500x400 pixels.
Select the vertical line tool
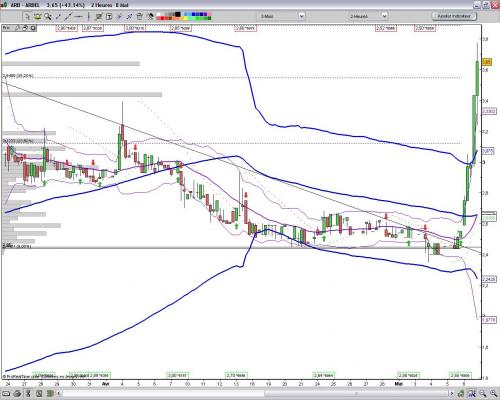click(89, 16)
